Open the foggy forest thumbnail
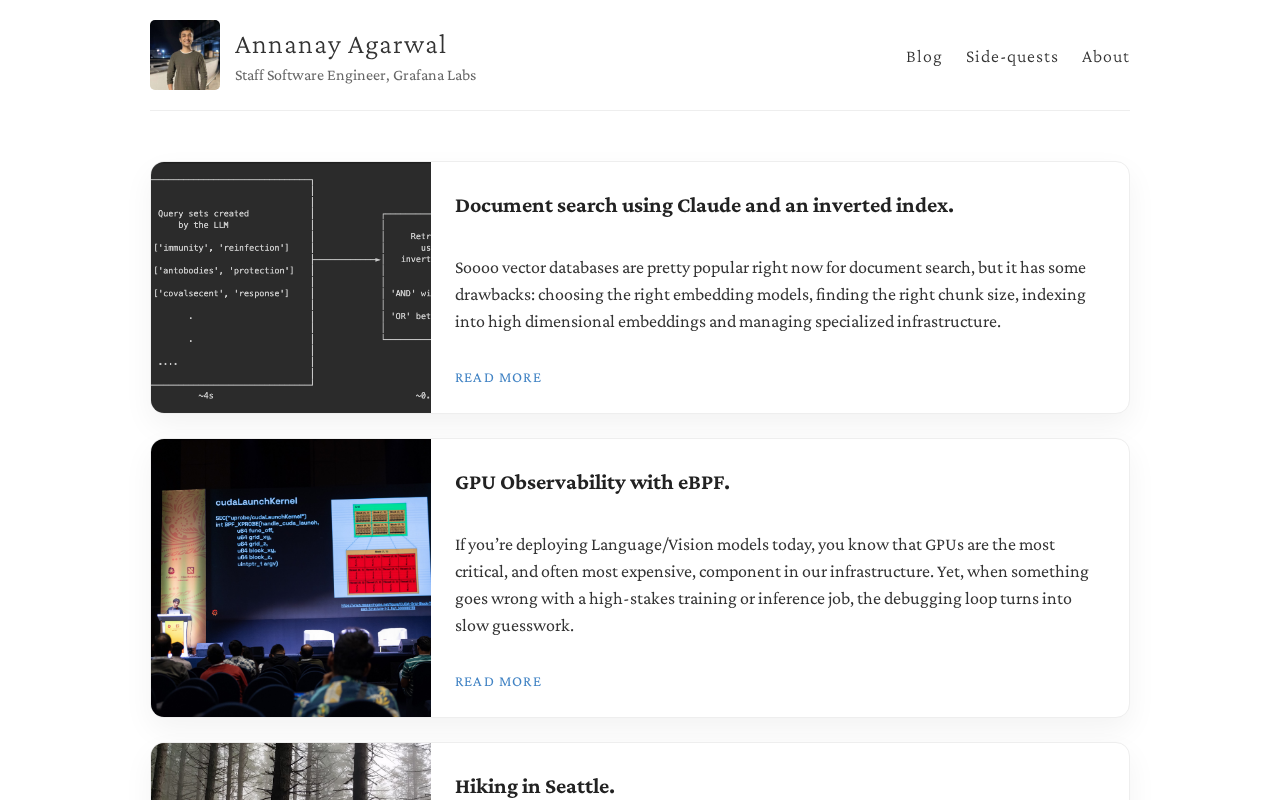 291,771
